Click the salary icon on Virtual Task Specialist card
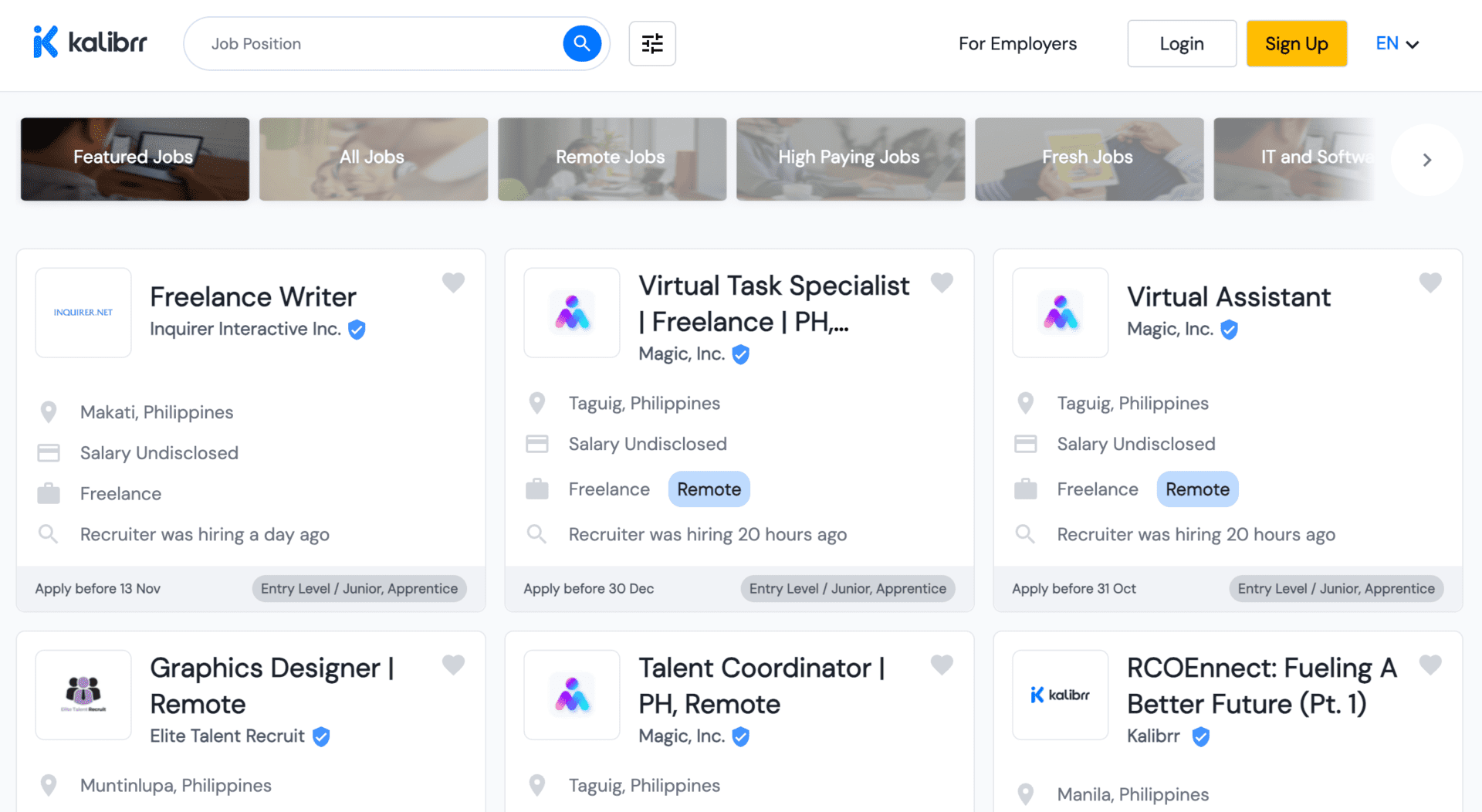This screenshot has width=1482, height=812. pos(537,443)
